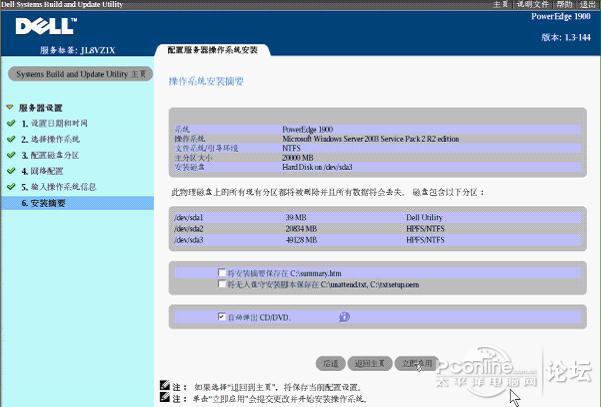The height and width of the screenshot is (407, 601).
Task: Click the note icon beside the 返回到主页 note
Action: tap(163, 385)
